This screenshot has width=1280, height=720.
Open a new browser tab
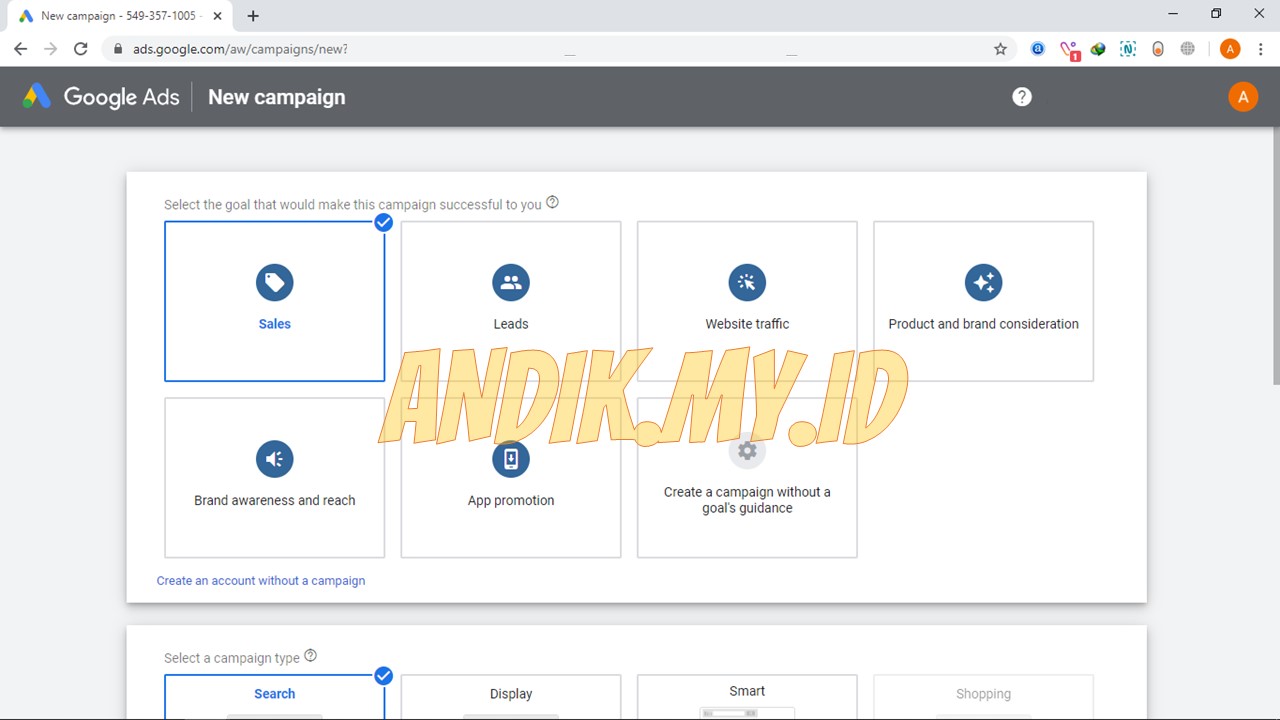tap(253, 16)
